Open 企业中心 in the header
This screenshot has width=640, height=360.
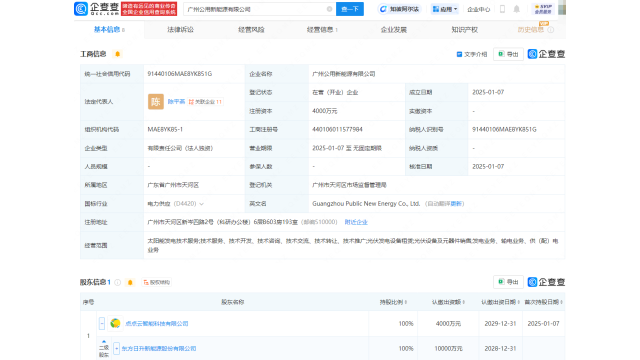(x=478, y=9)
